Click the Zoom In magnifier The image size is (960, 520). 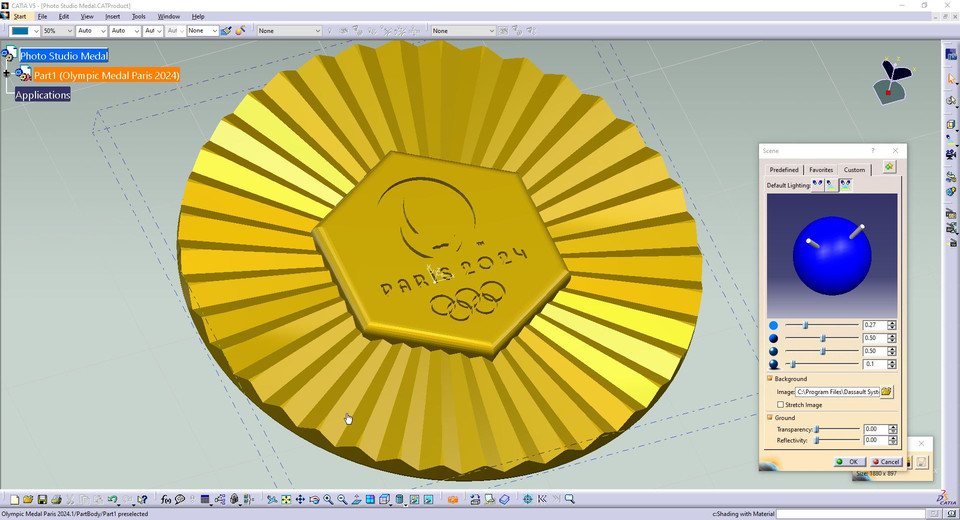(x=328, y=500)
